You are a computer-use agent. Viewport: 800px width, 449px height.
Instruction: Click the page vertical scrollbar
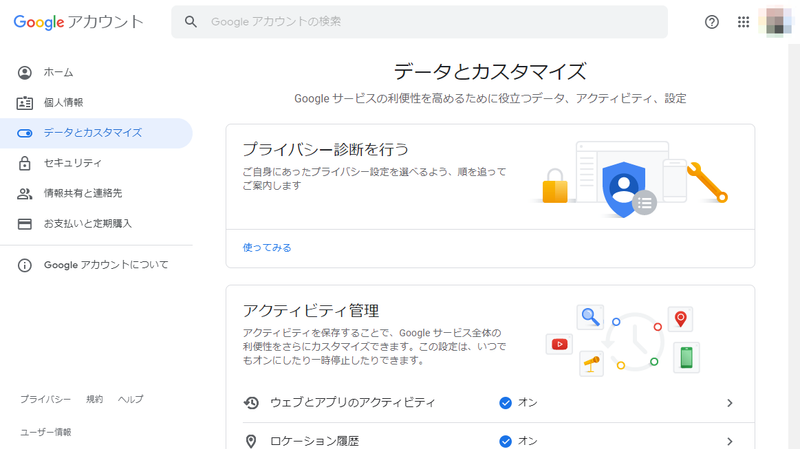coord(794,246)
